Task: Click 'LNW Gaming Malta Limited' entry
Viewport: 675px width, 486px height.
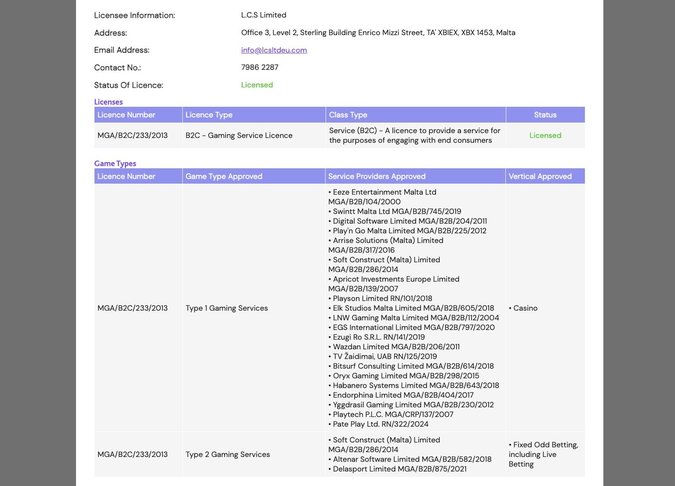Action: click(x=414, y=318)
